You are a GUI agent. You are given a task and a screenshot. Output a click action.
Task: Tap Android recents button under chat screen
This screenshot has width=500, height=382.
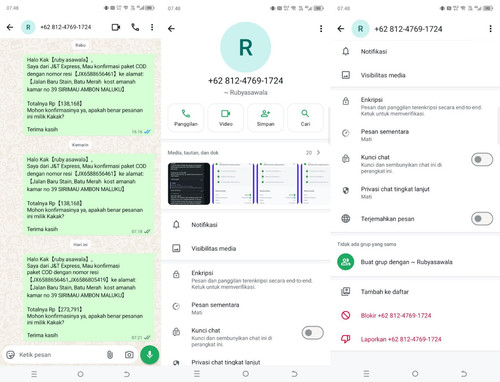pos(34,374)
